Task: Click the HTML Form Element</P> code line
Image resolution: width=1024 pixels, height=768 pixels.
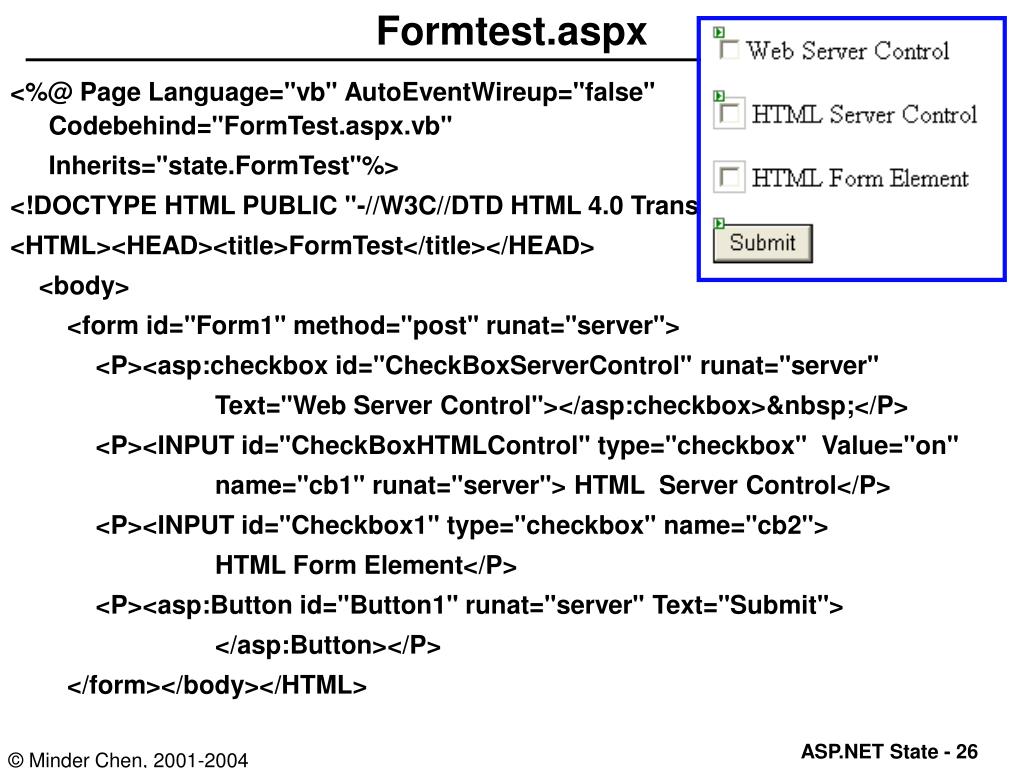Action: tap(366, 565)
